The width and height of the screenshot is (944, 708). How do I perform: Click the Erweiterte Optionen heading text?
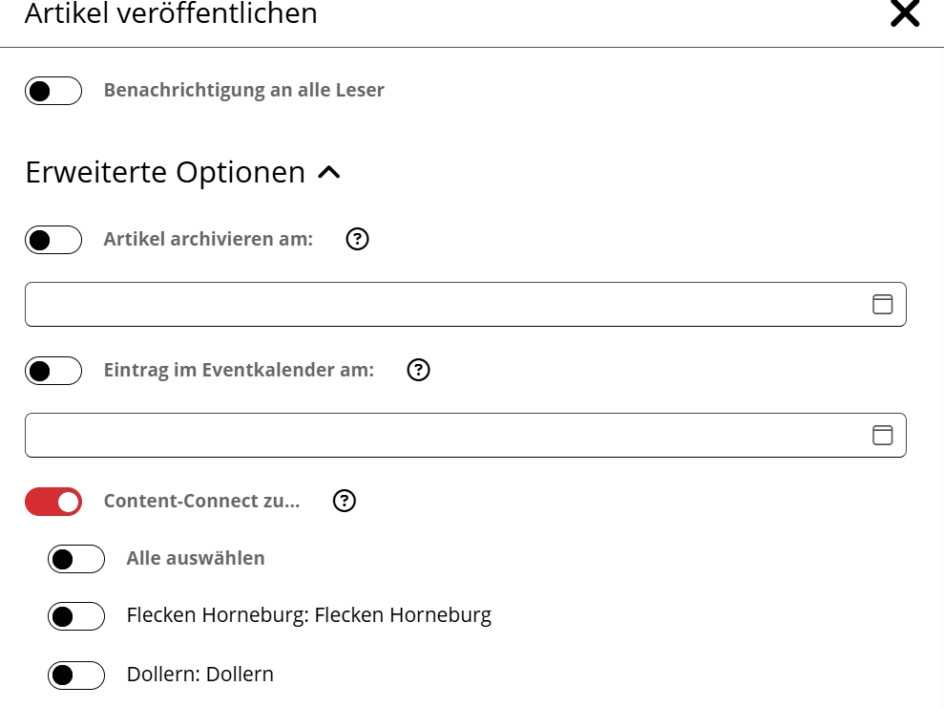click(x=165, y=172)
